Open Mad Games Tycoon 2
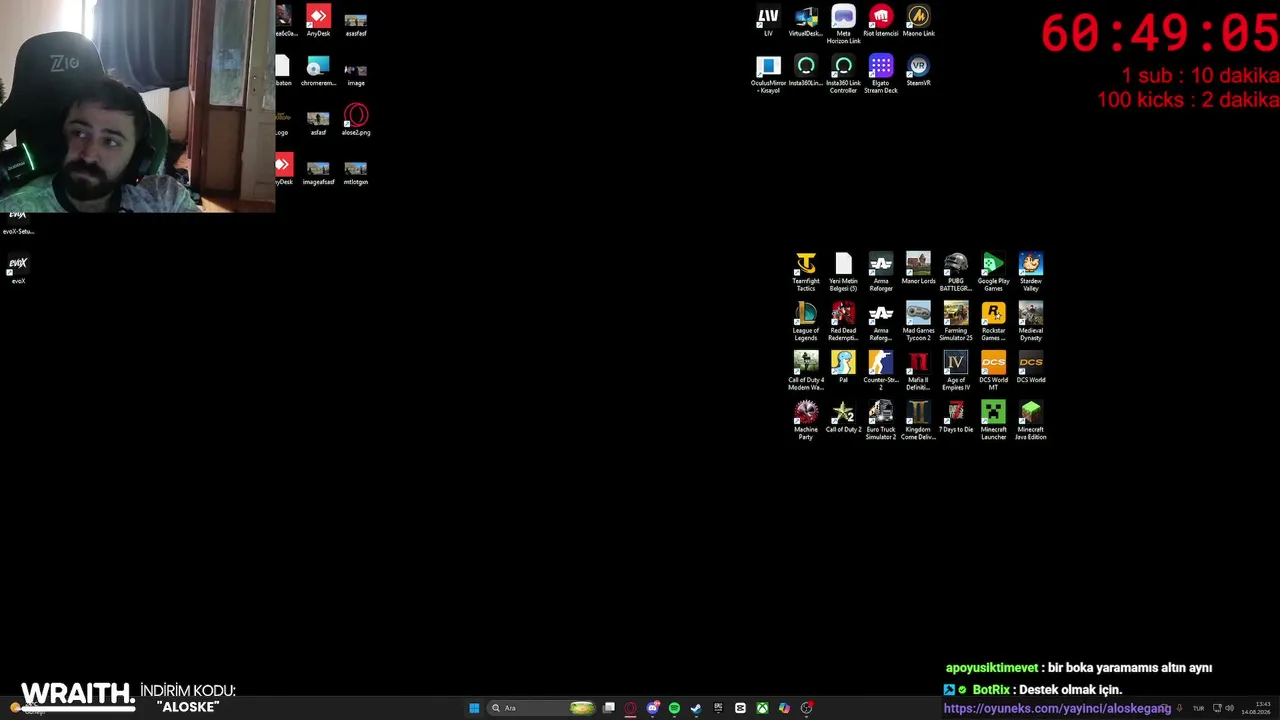This screenshot has width=1280, height=720. [x=918, y=321]
